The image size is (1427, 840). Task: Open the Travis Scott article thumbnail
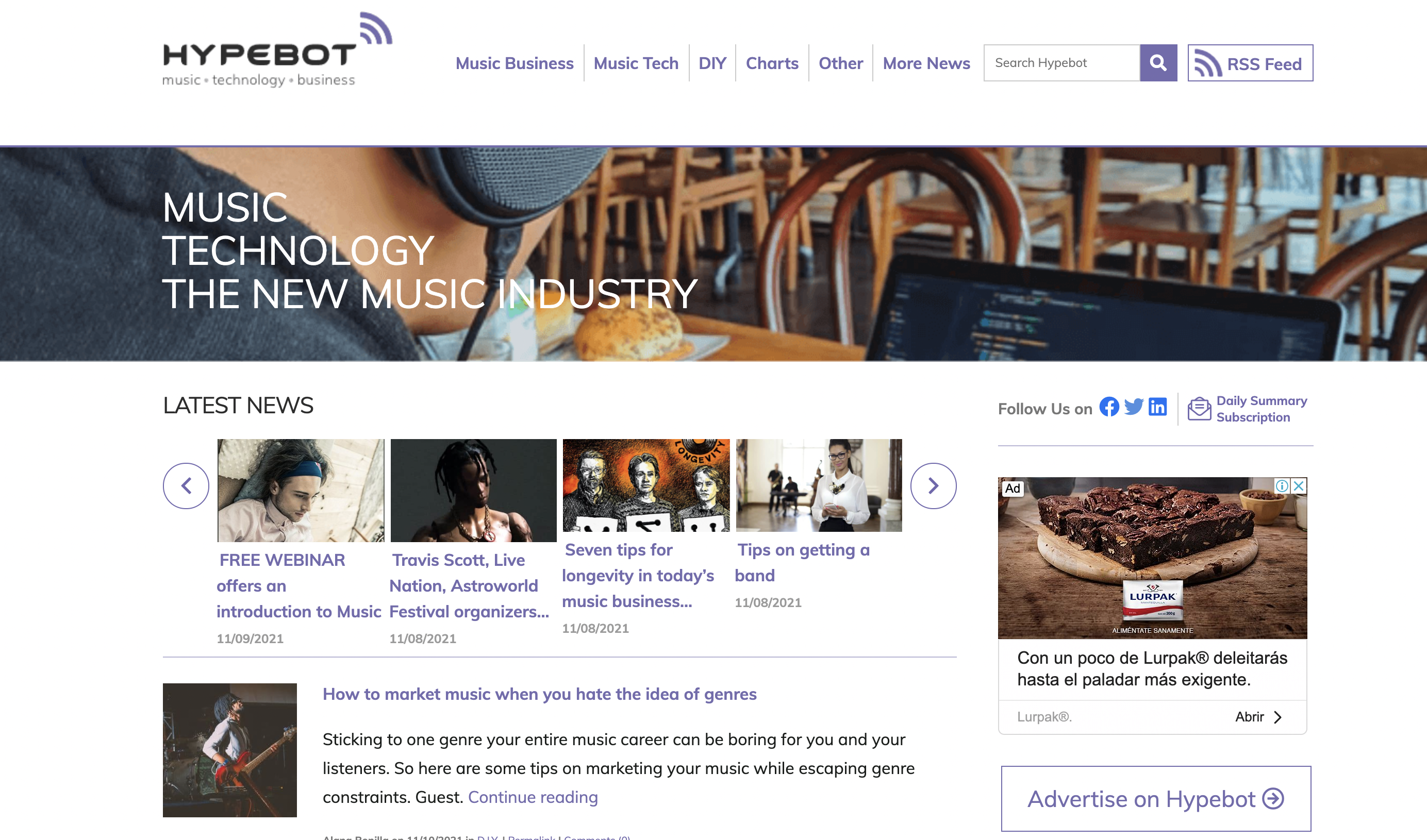coord(473,490)
